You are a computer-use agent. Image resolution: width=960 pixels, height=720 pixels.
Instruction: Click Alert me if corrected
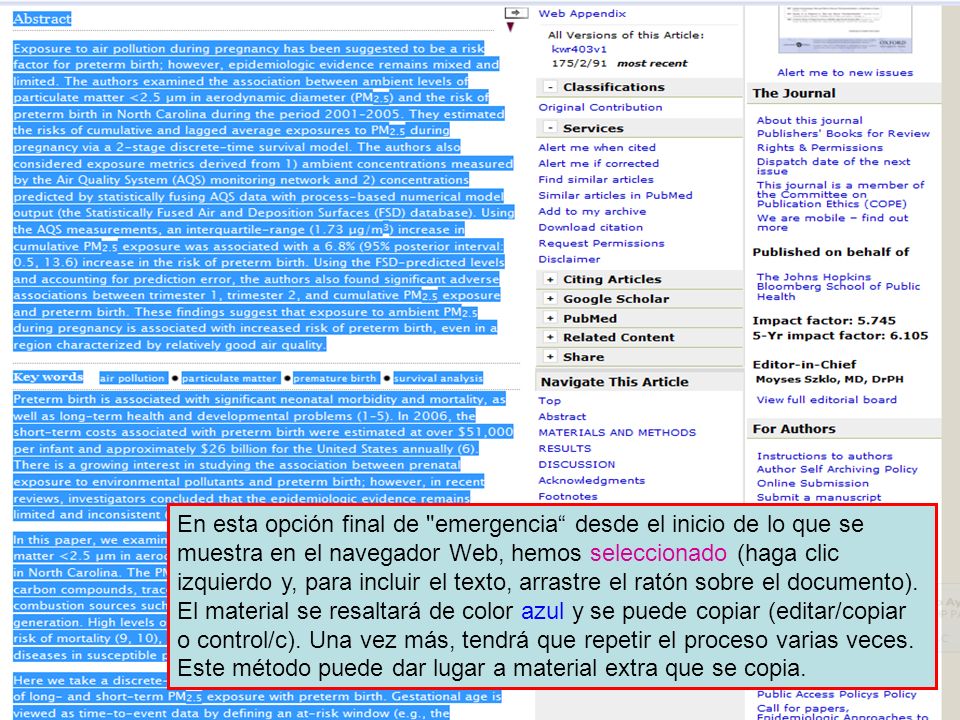point(599,163)
